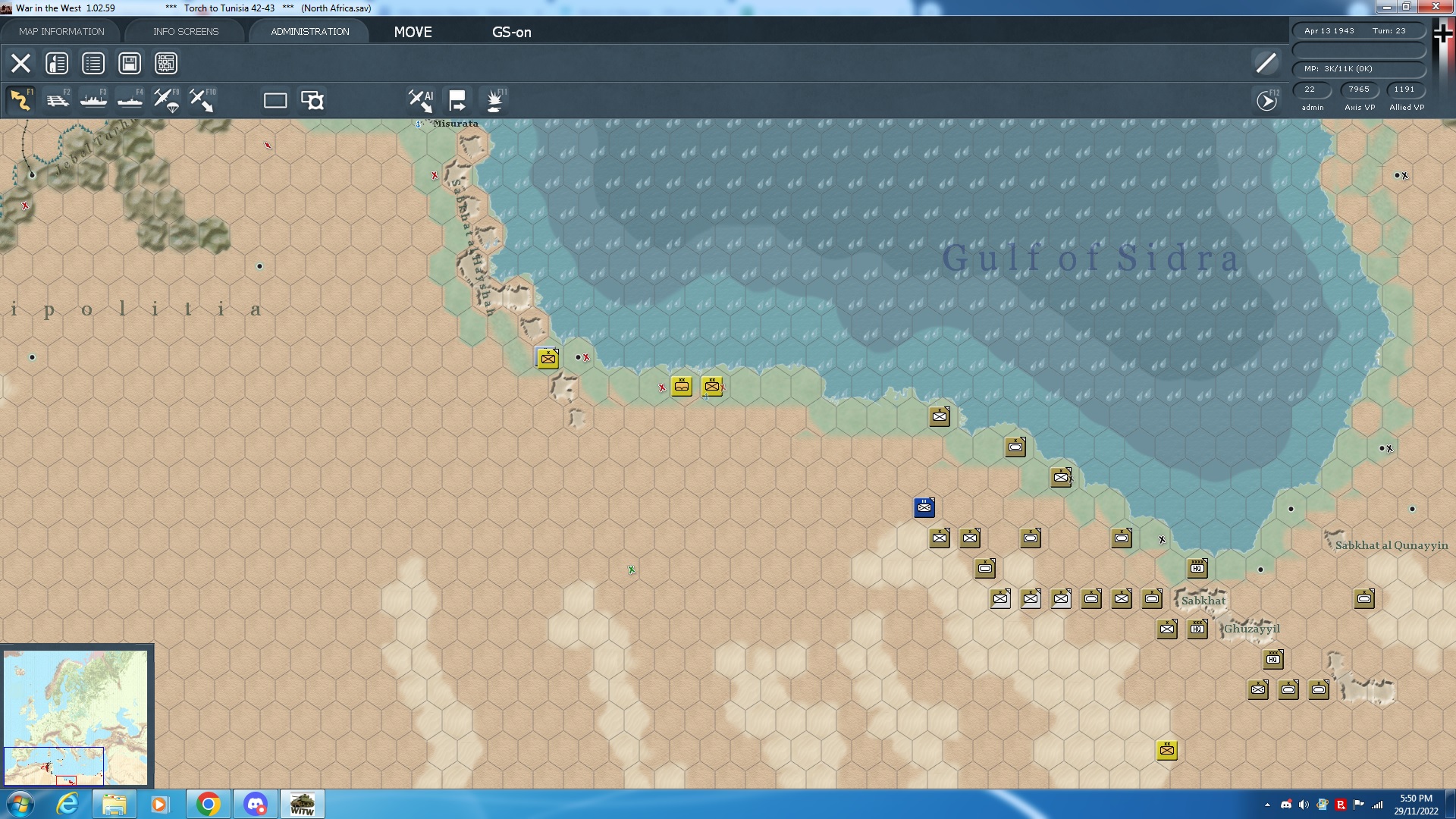
Task: Choose F10 air transfer mode
Action: pyautogui.click(x=202, y=100)
